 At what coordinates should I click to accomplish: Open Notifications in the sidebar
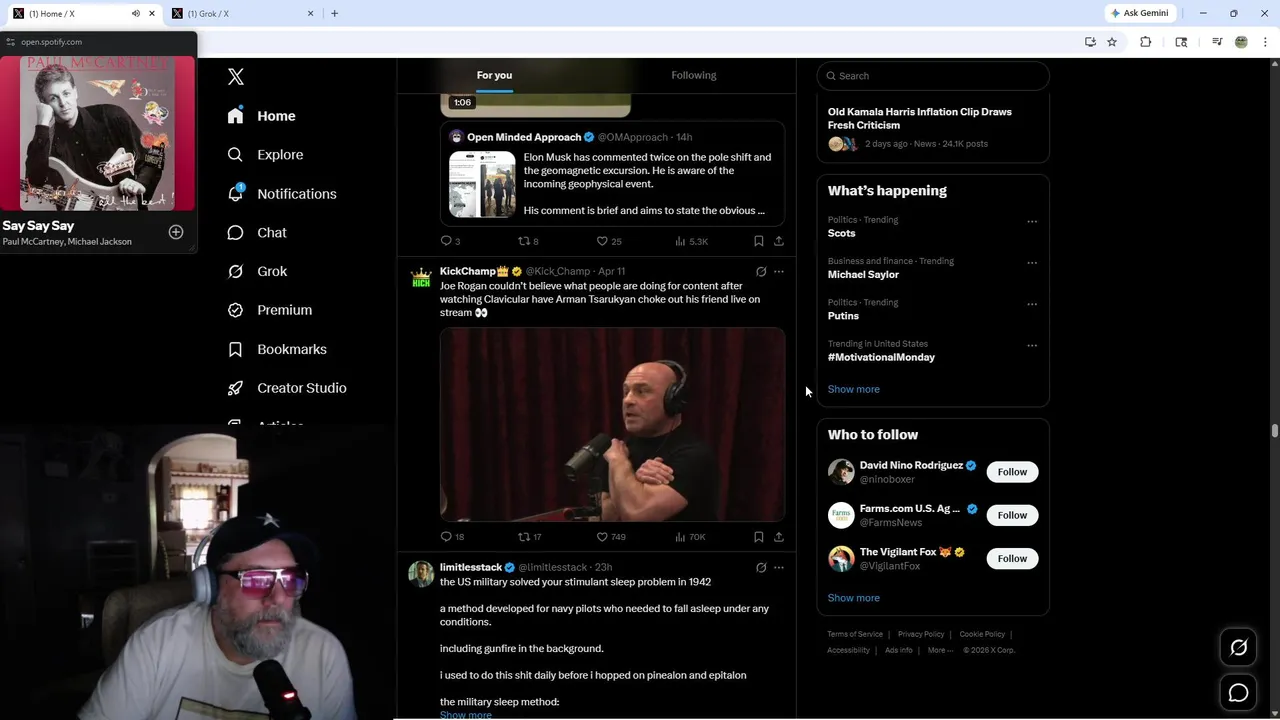(x=282, y=194)
